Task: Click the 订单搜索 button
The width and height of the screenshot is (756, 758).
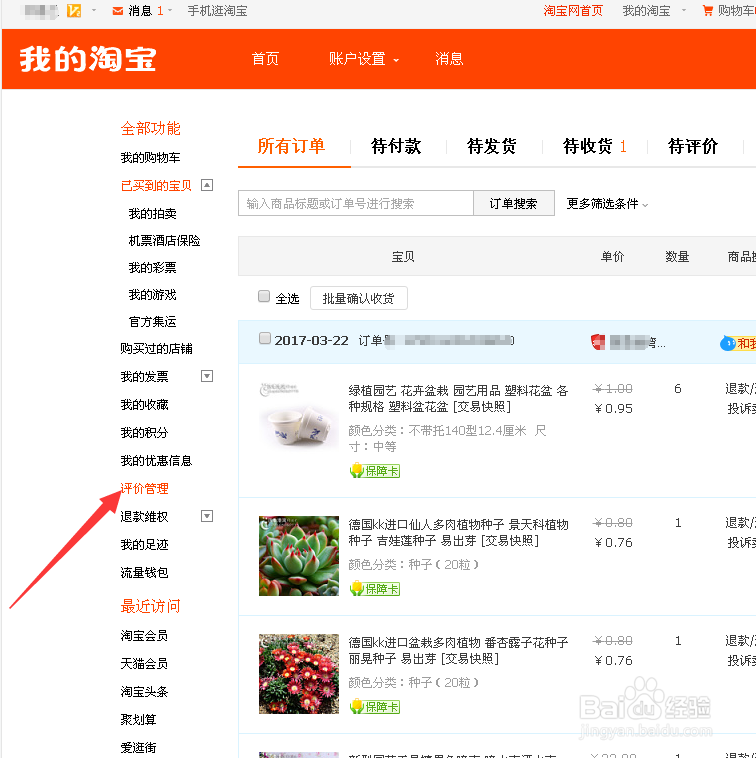Action: tap(513, 204)
